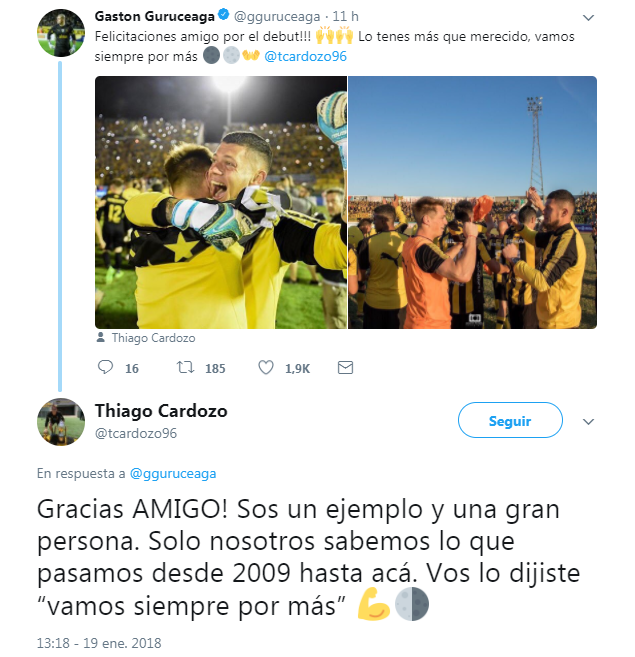
Task: Open the night goalkeeper hug photo
Action: [221, 202]
